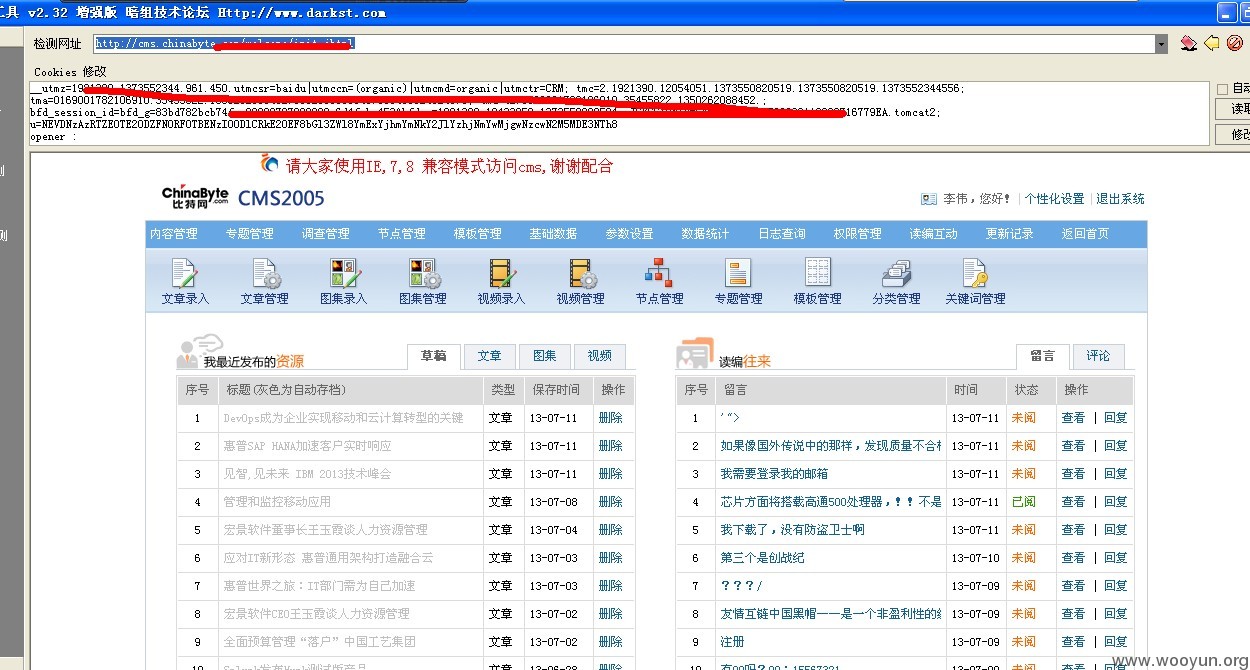Open 模板管理 template management toolbar icon

click(818, 282)
